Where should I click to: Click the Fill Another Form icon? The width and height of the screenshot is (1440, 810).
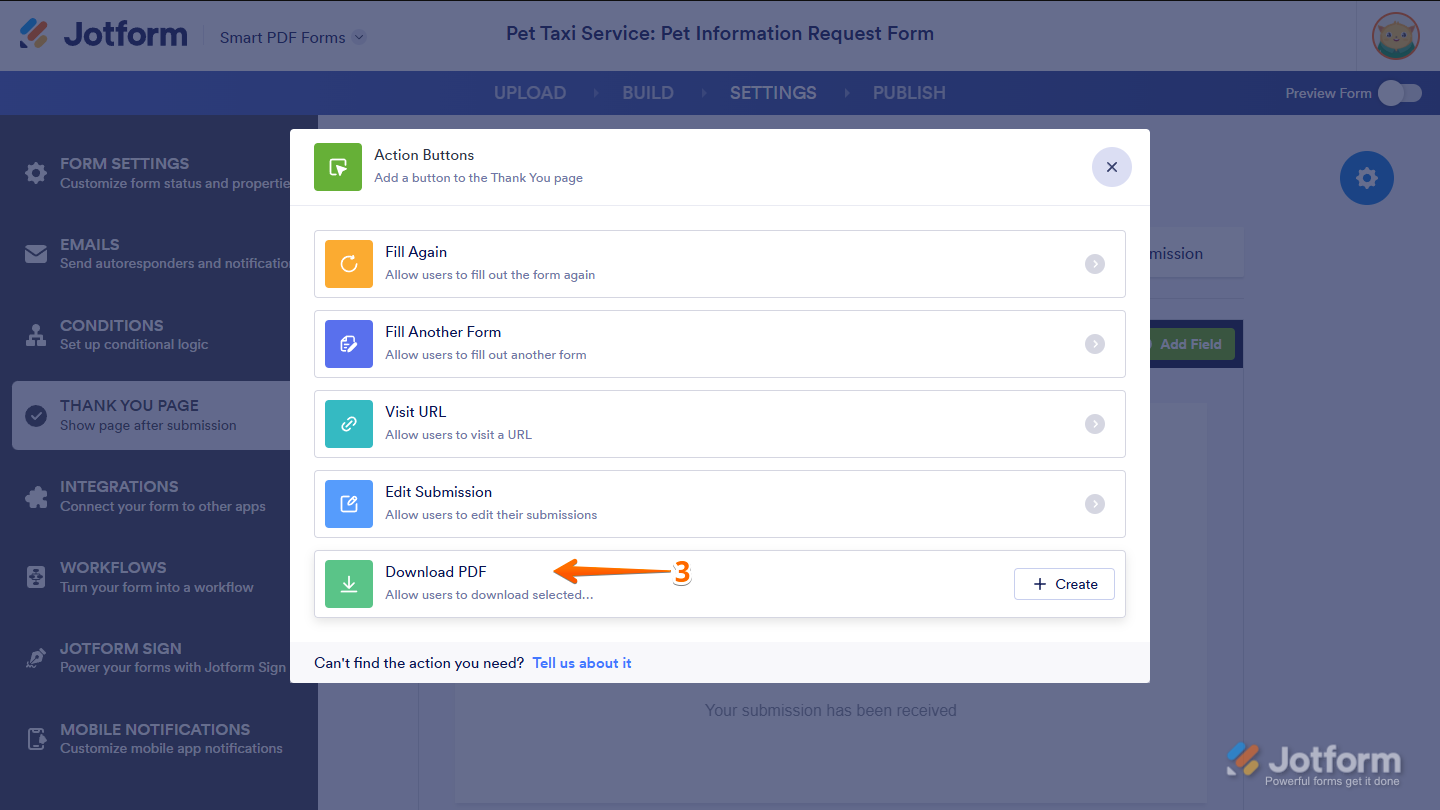coord(349,344)
